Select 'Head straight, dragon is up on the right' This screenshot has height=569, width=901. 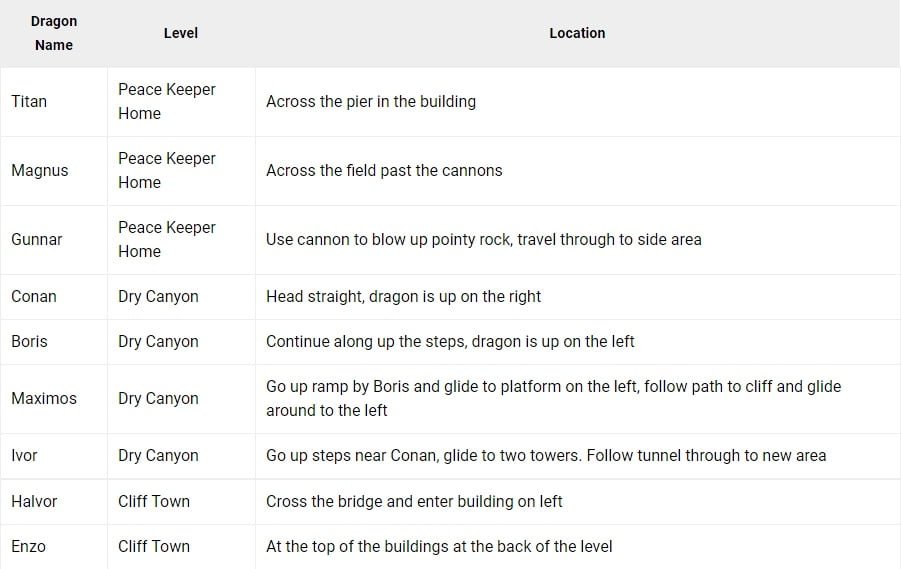coord(403,296)
